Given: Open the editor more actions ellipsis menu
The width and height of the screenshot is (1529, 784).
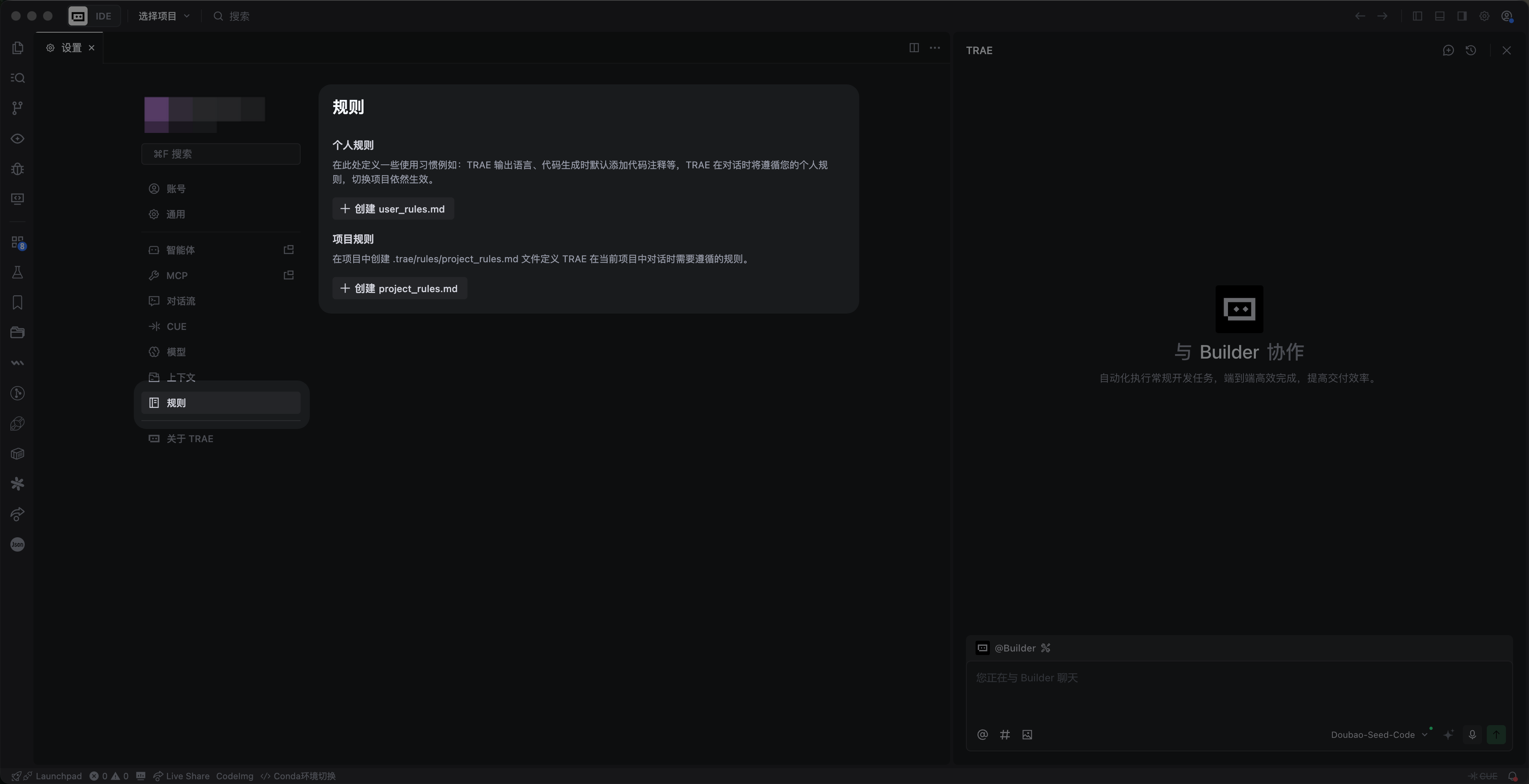Looking at the screenshot, I should pyautogui.click(x=935, y=47).
